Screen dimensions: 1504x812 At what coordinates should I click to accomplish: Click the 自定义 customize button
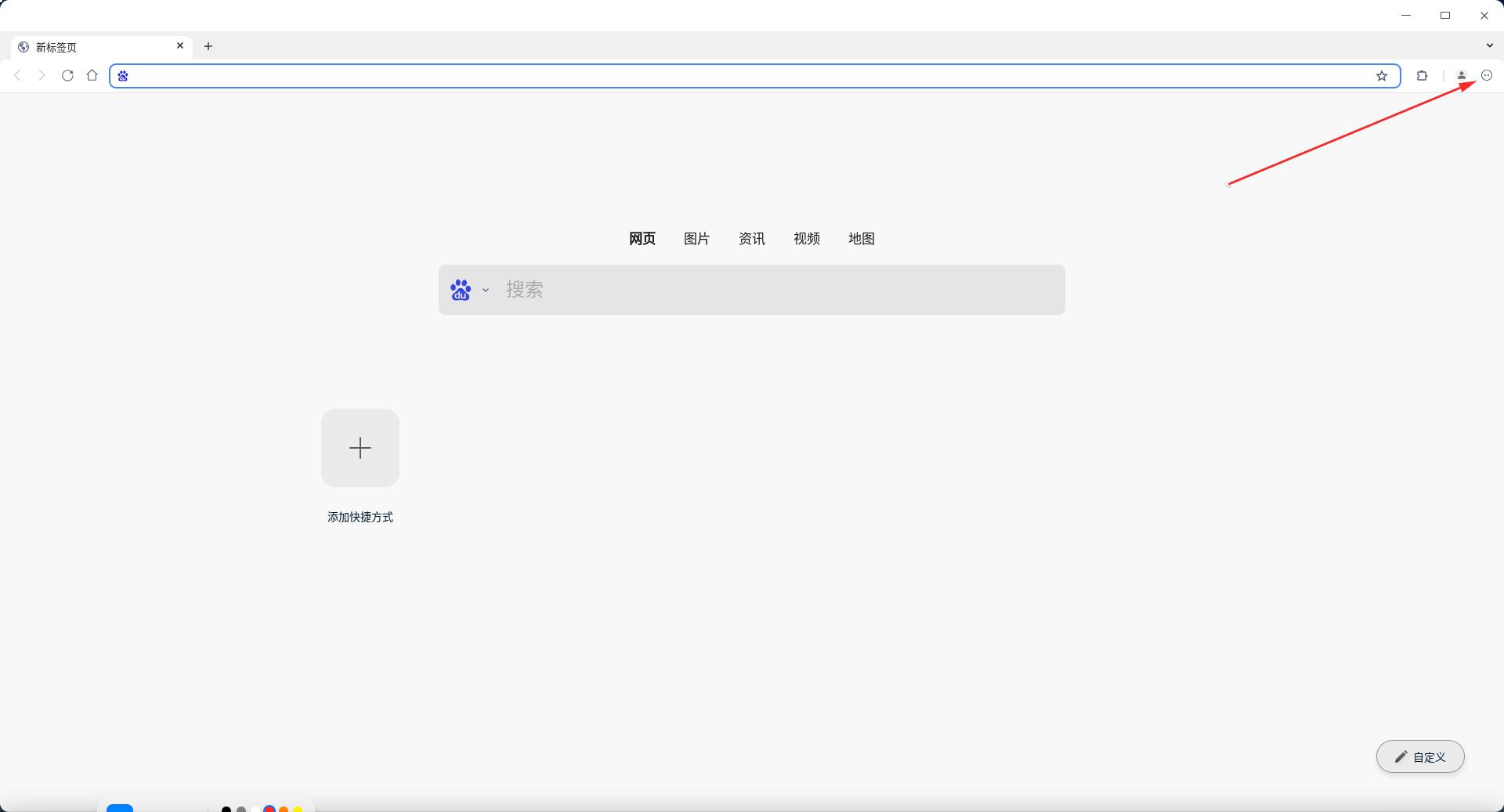pyautogui.click(x=1420, y=756)
